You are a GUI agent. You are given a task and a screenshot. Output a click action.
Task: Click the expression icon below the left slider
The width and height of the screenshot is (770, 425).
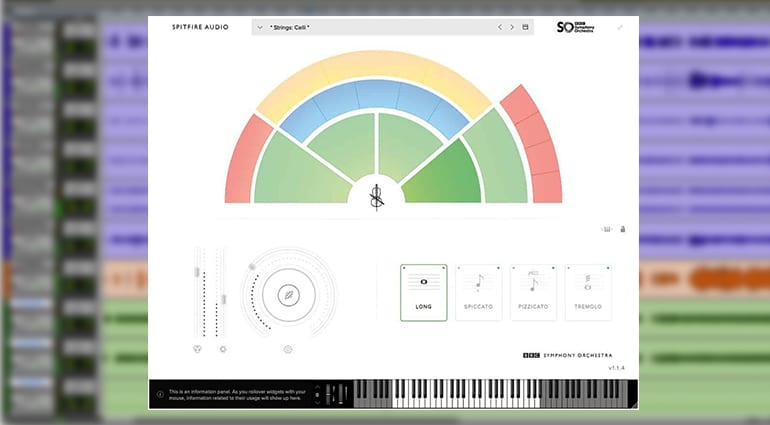click(197, 349)
